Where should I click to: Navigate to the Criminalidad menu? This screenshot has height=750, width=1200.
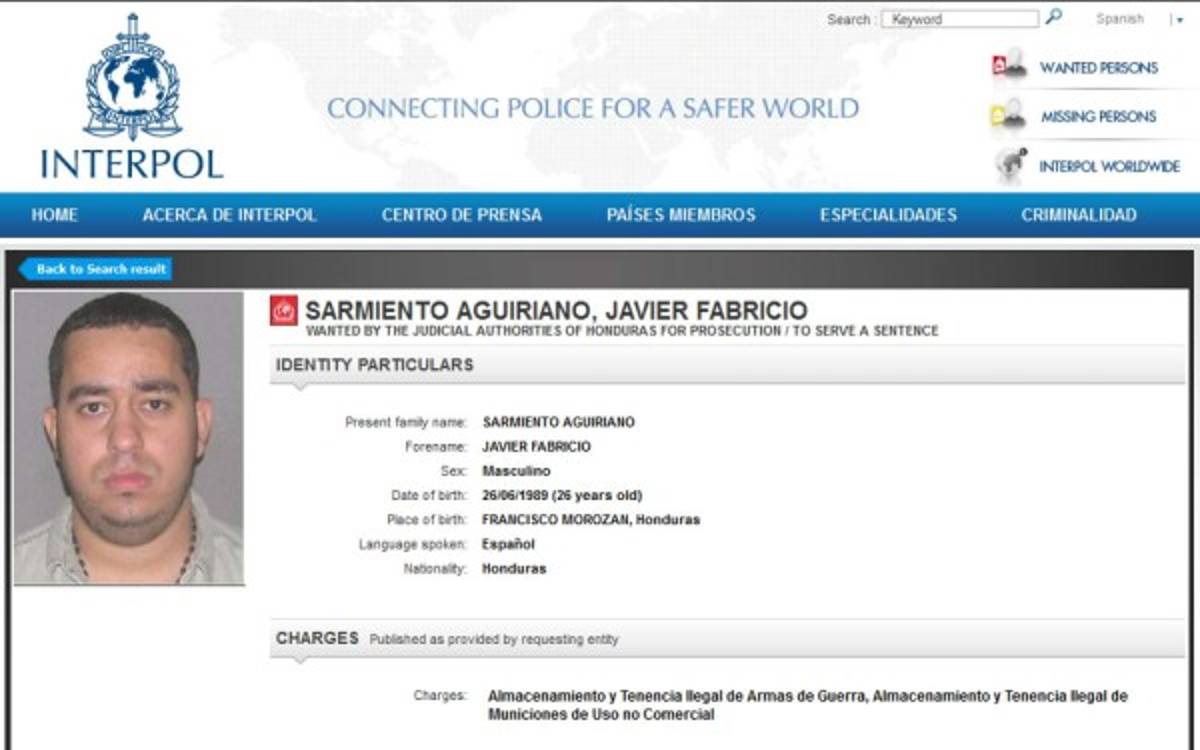pyautogui.click(x=1078, y=215)
